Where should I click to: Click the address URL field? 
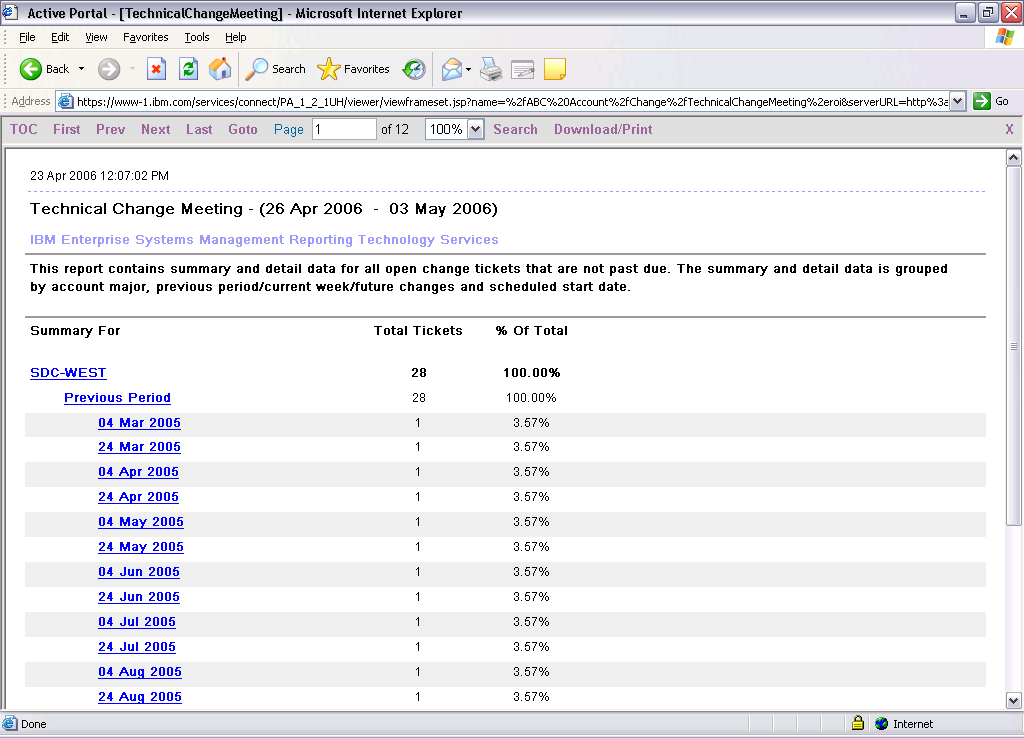[511, 101]
